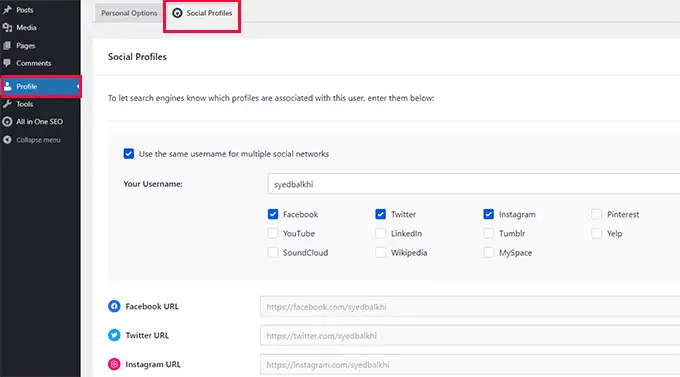Click the "Instagram URL" label text
Image resolution: width=680 pixels, height=377 pixels.
pos(153,364)
